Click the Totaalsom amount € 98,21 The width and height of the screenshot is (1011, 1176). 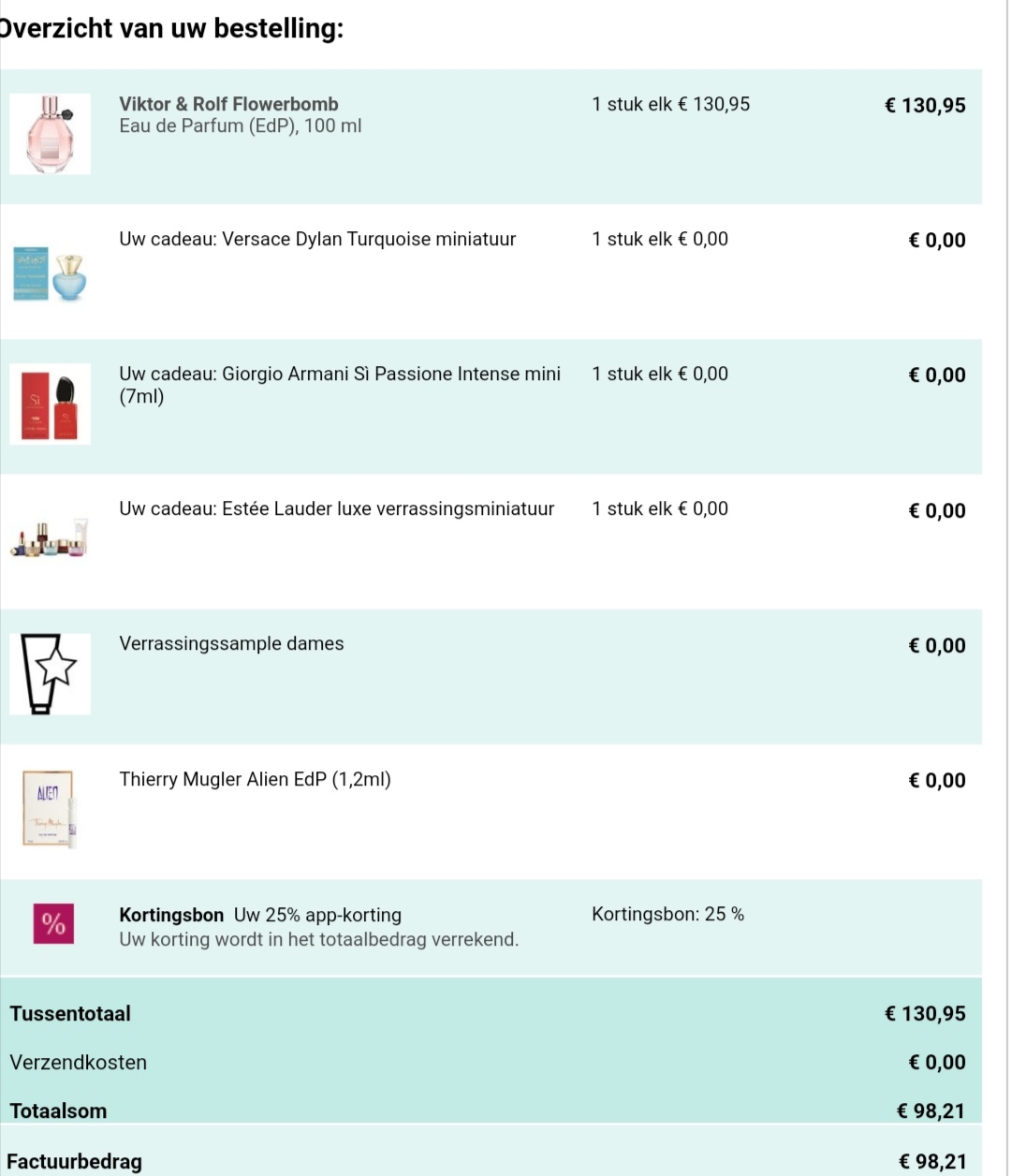pos(930,1110)
